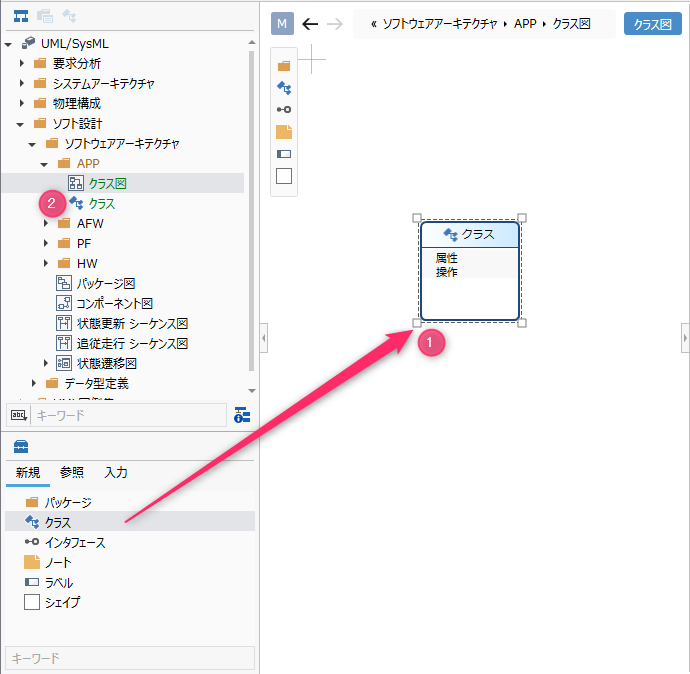Click the 追従走行 シーケンス図 icon

click(64, 343)
